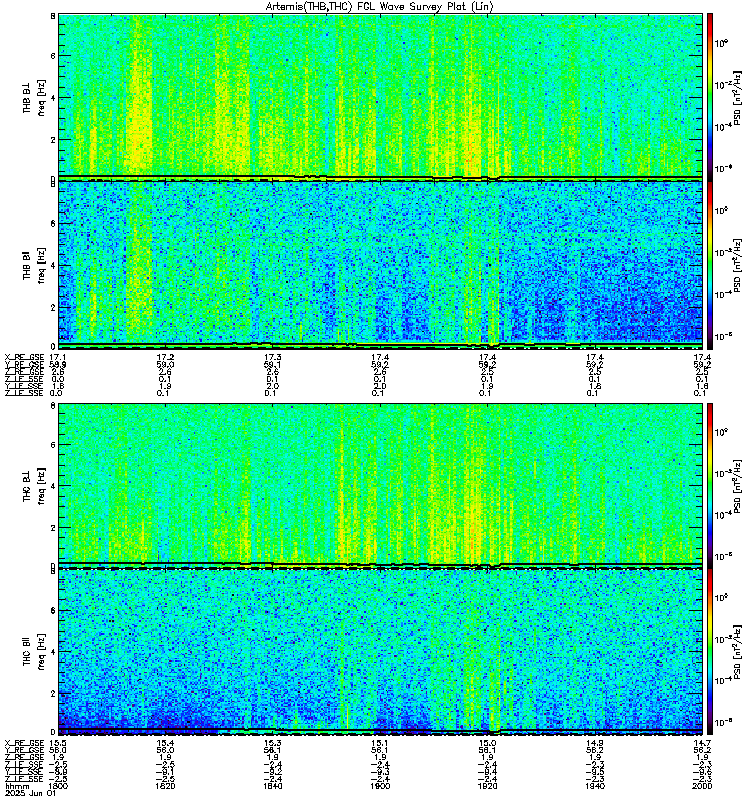Click the THC X_RE_GSE value '15.4'

pyautogui.click(x=165, y=743)
